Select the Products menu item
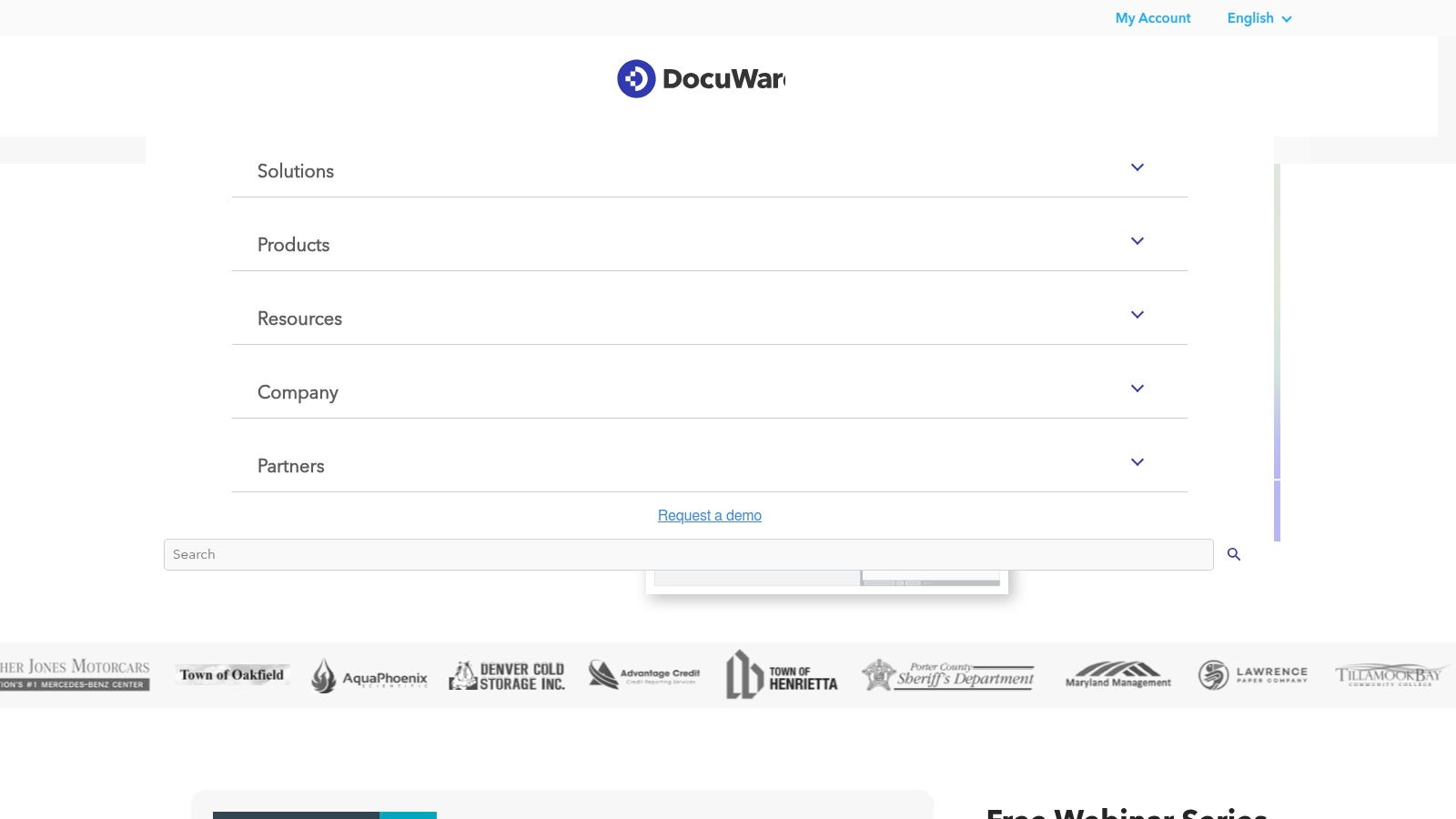This screenshot has width=1456, height=819. click(x=293, y=245)
